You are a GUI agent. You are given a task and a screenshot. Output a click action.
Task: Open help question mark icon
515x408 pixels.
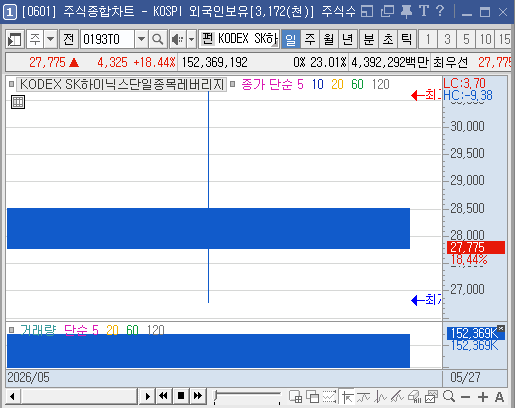440,11
